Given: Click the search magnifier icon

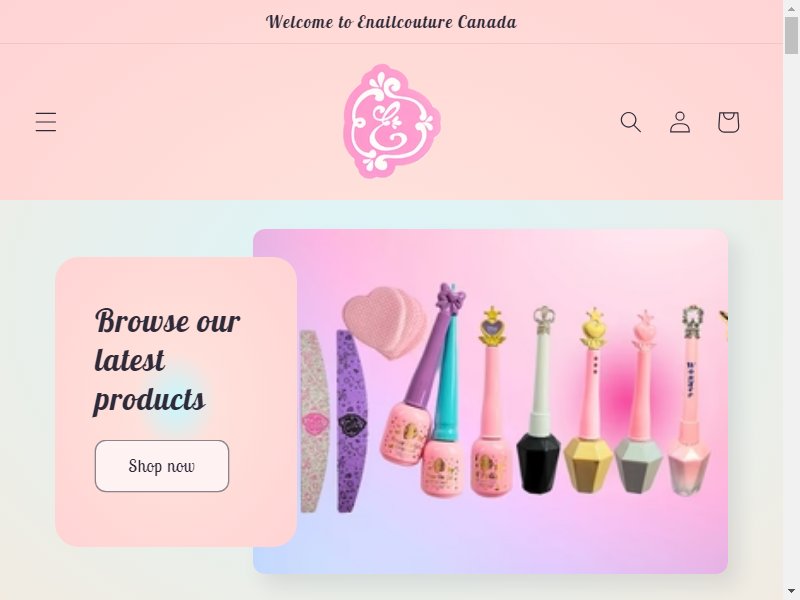Looking at the screenshot, I should click(631, 122).
